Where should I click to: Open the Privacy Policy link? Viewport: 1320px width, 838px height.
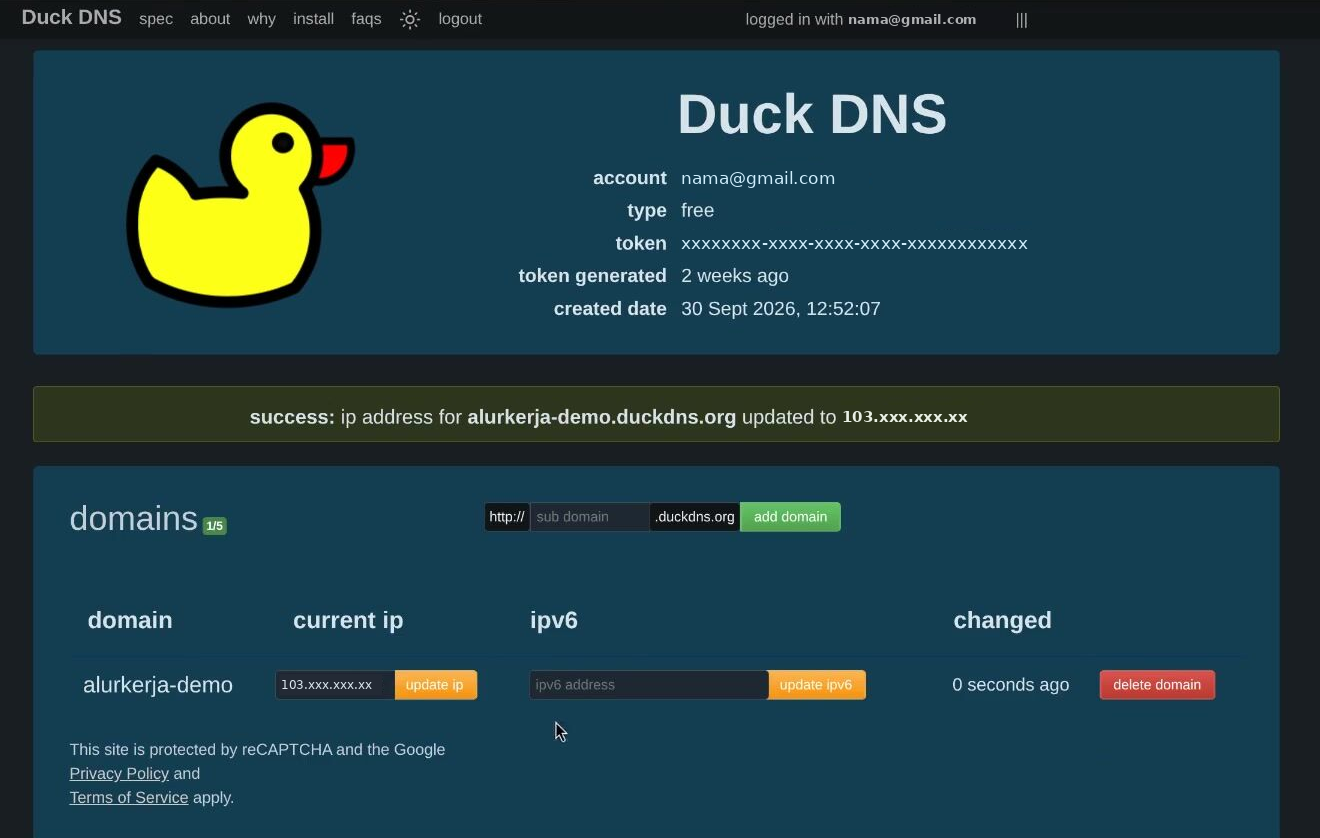click(x=119, y=774)
